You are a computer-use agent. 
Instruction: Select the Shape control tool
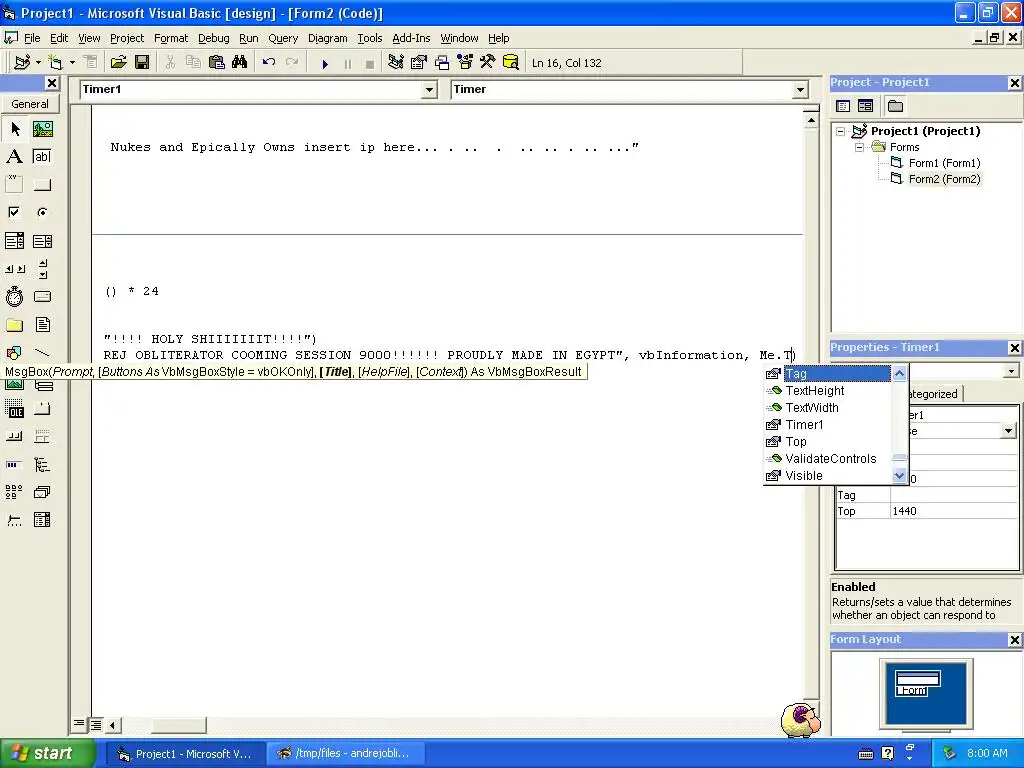(x=14, y=353)
